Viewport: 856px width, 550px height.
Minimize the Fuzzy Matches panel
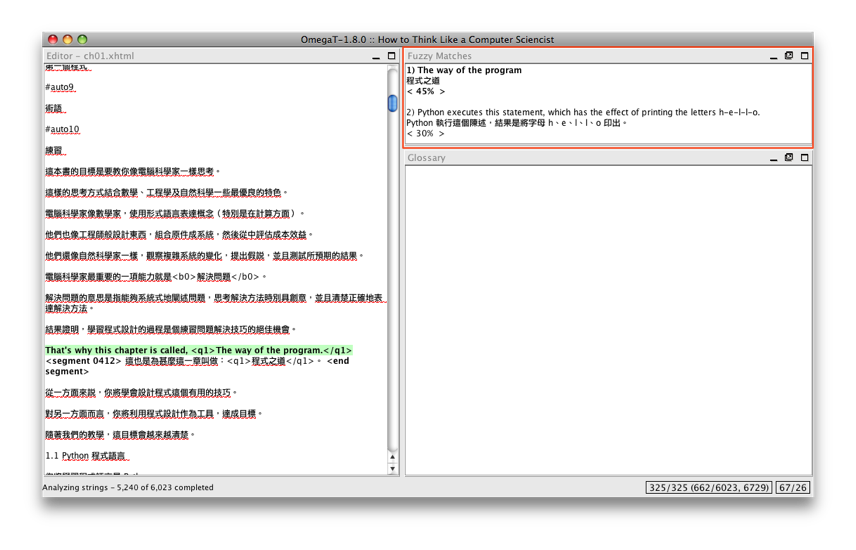[x=773, y=57]
